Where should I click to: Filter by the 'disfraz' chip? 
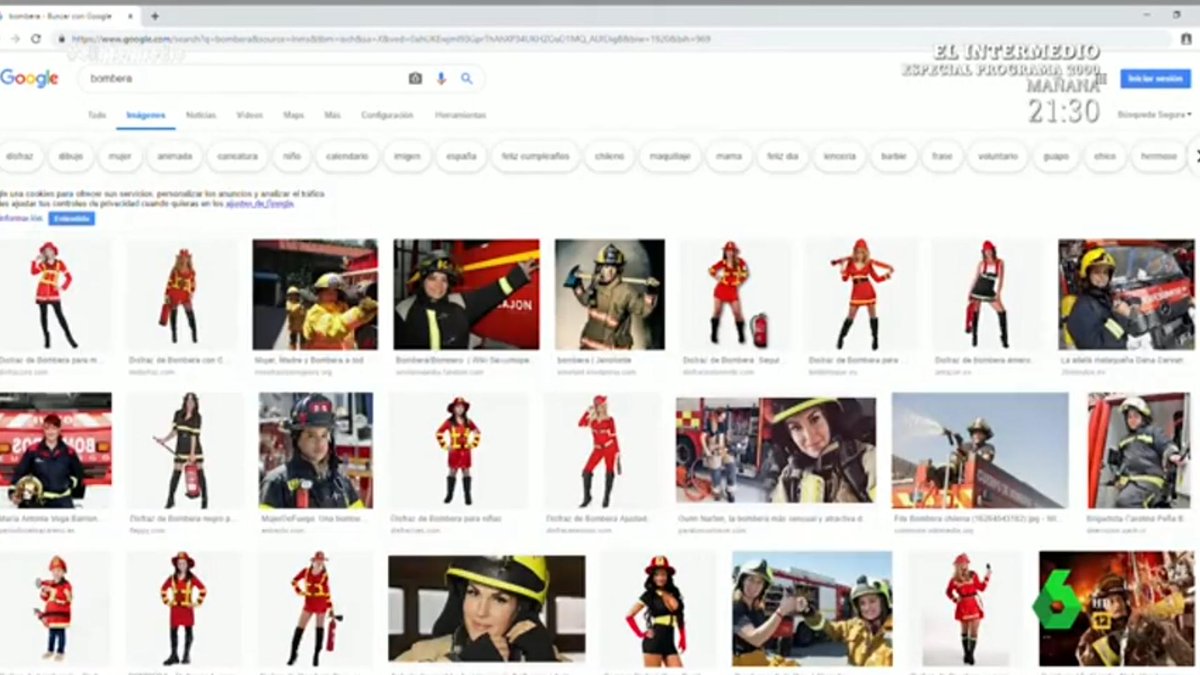pos(19,156)
